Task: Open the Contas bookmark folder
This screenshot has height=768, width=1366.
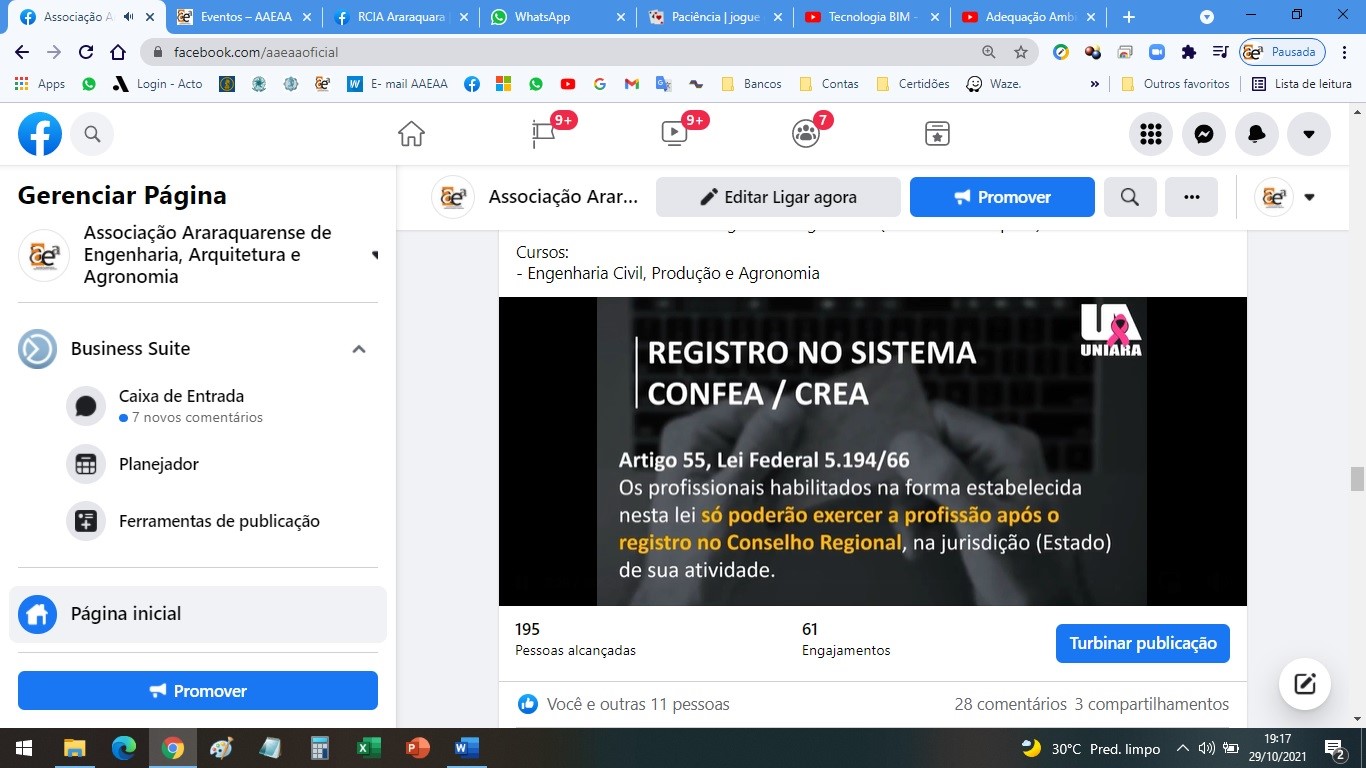Action: coord(829,84)
